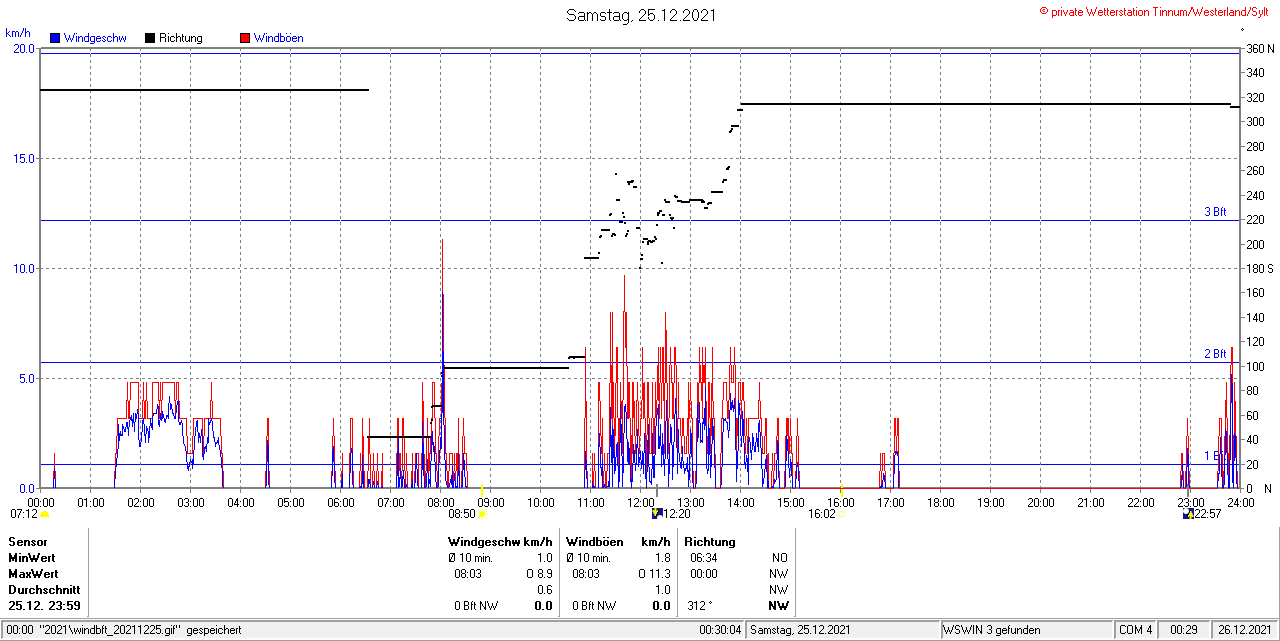Click the 15.0 km/h axis value
The image size is (1280, 641).
(23, 158)
